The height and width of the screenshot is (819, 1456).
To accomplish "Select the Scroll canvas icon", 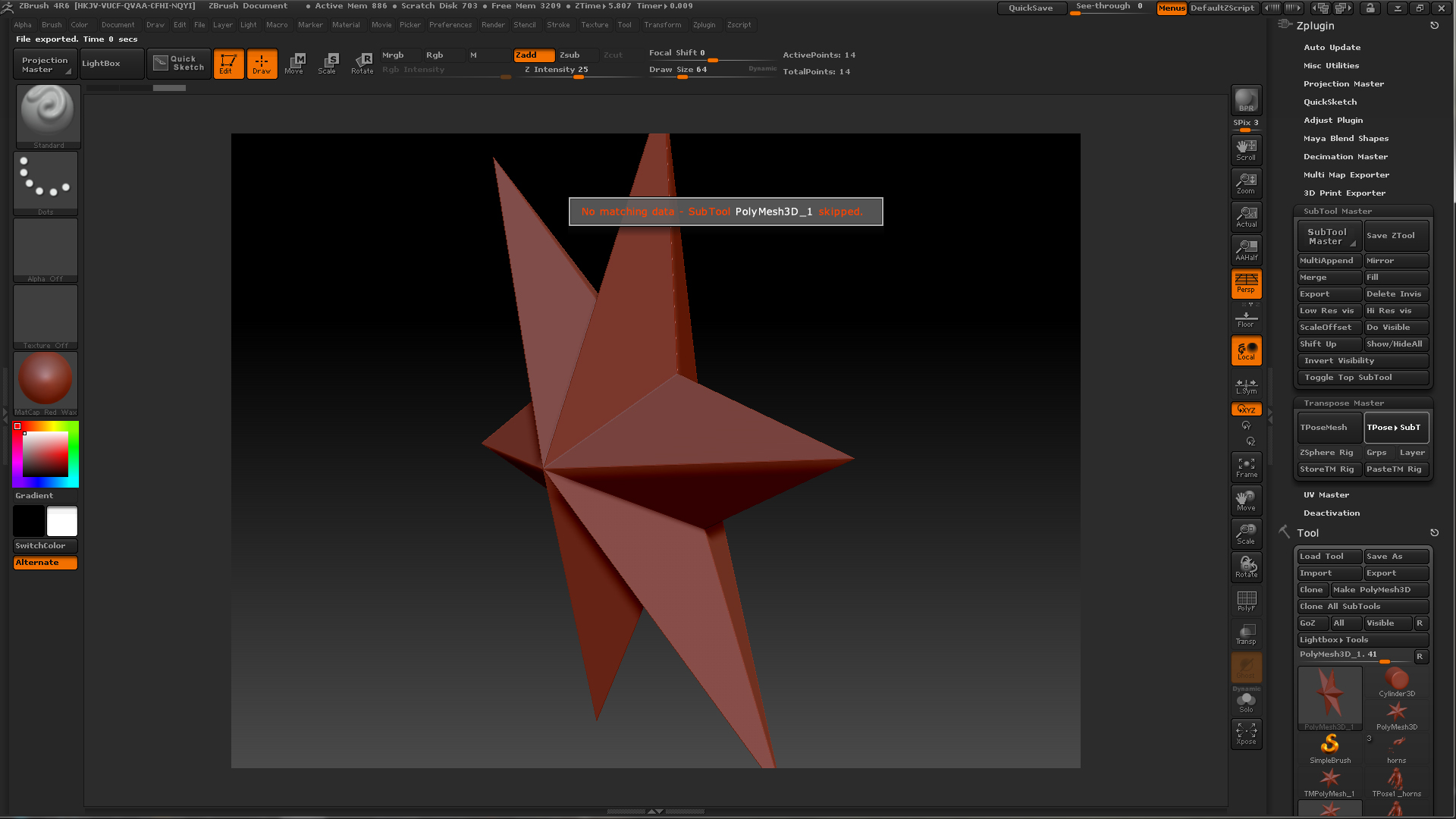I will (1246, 149).
